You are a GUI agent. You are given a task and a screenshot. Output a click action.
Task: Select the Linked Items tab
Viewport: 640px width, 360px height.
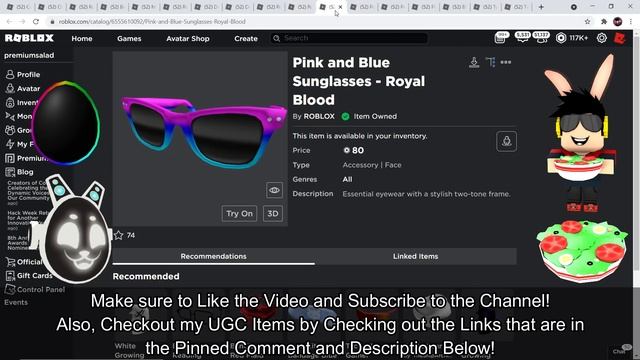416,256
